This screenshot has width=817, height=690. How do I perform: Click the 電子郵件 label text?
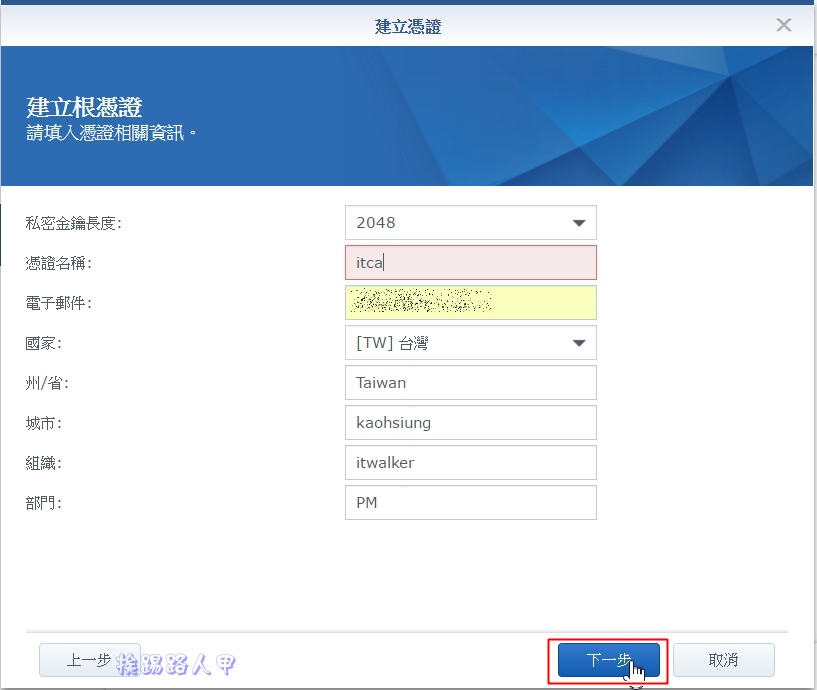pyautogui.click(x=58, y=303)
